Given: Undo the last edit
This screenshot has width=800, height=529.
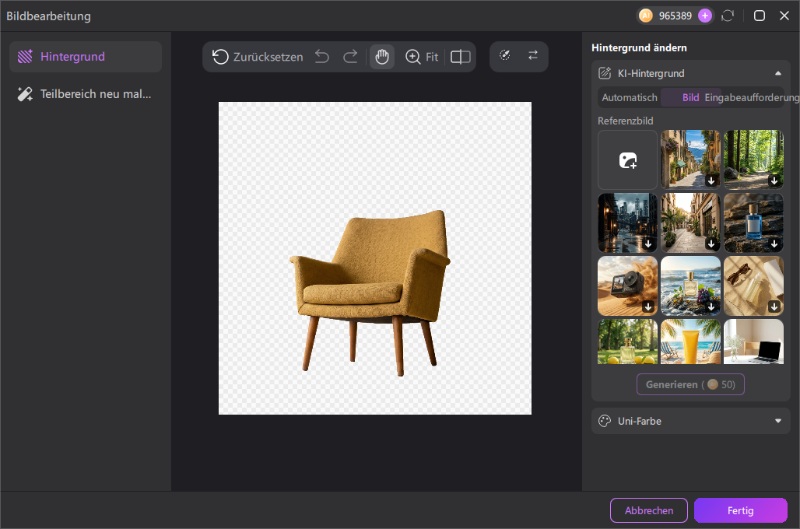Looking at the screenshot, I should click(x=322, y=57).
